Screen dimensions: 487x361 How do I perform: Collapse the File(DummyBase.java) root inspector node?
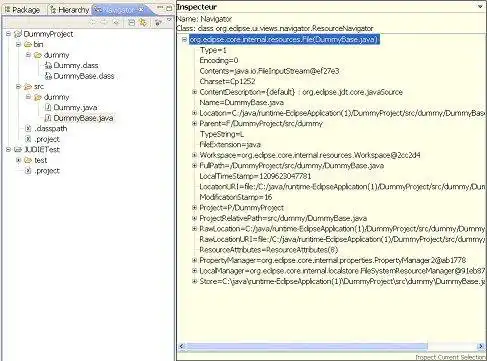click(184, 39)
